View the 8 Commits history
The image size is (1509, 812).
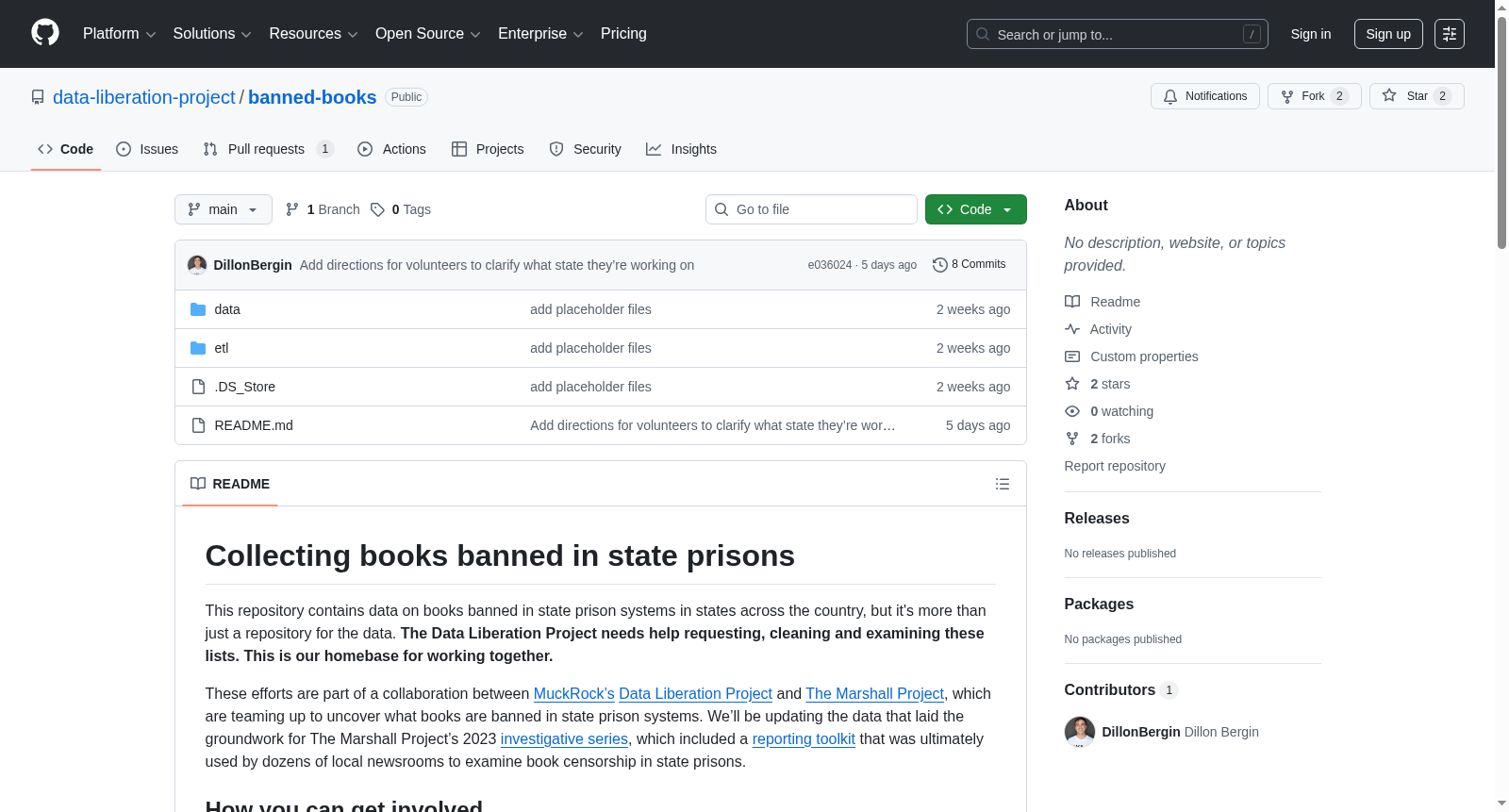(x=970, y=265)
